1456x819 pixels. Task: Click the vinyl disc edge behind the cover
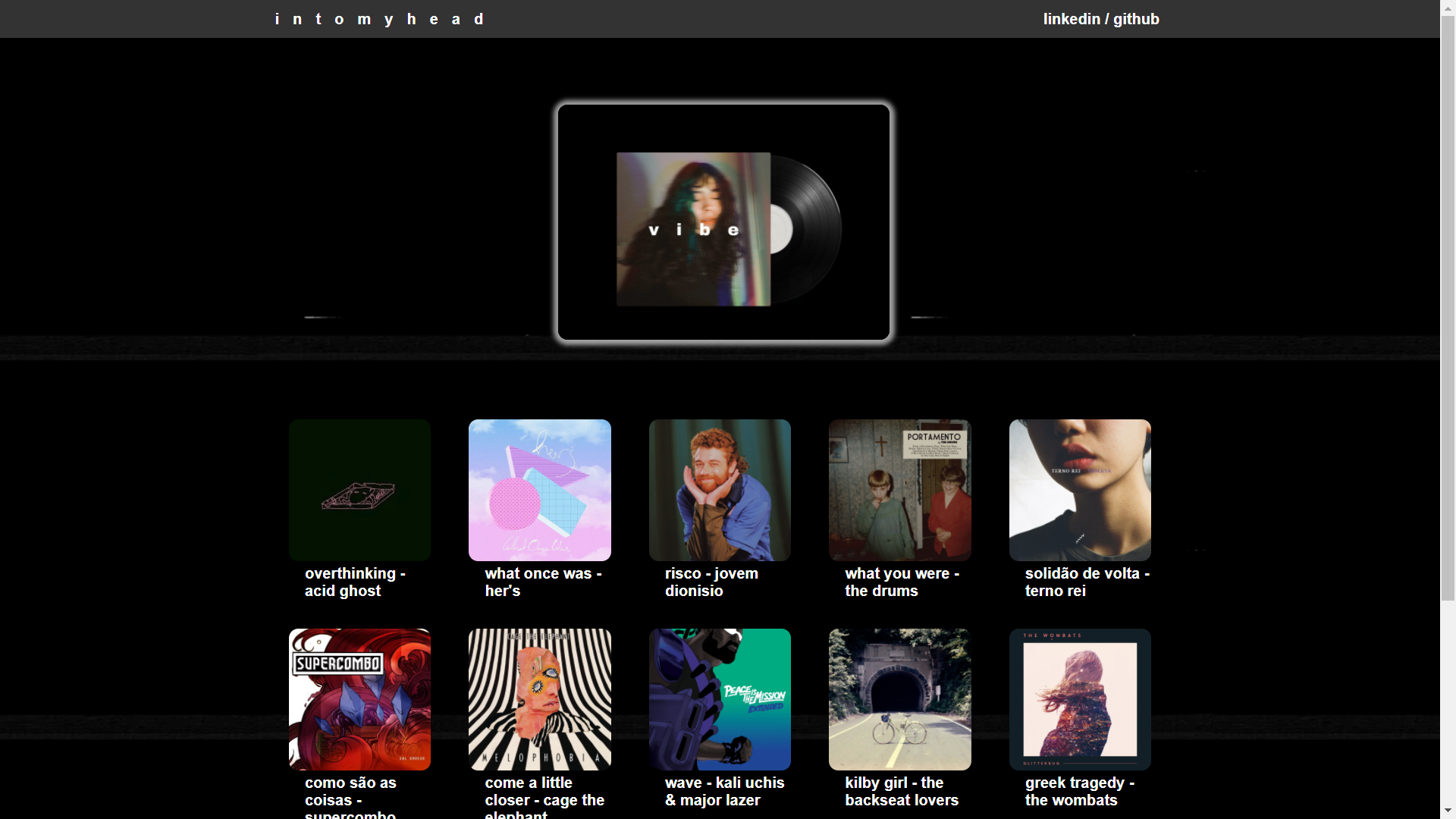pos(815,227)
